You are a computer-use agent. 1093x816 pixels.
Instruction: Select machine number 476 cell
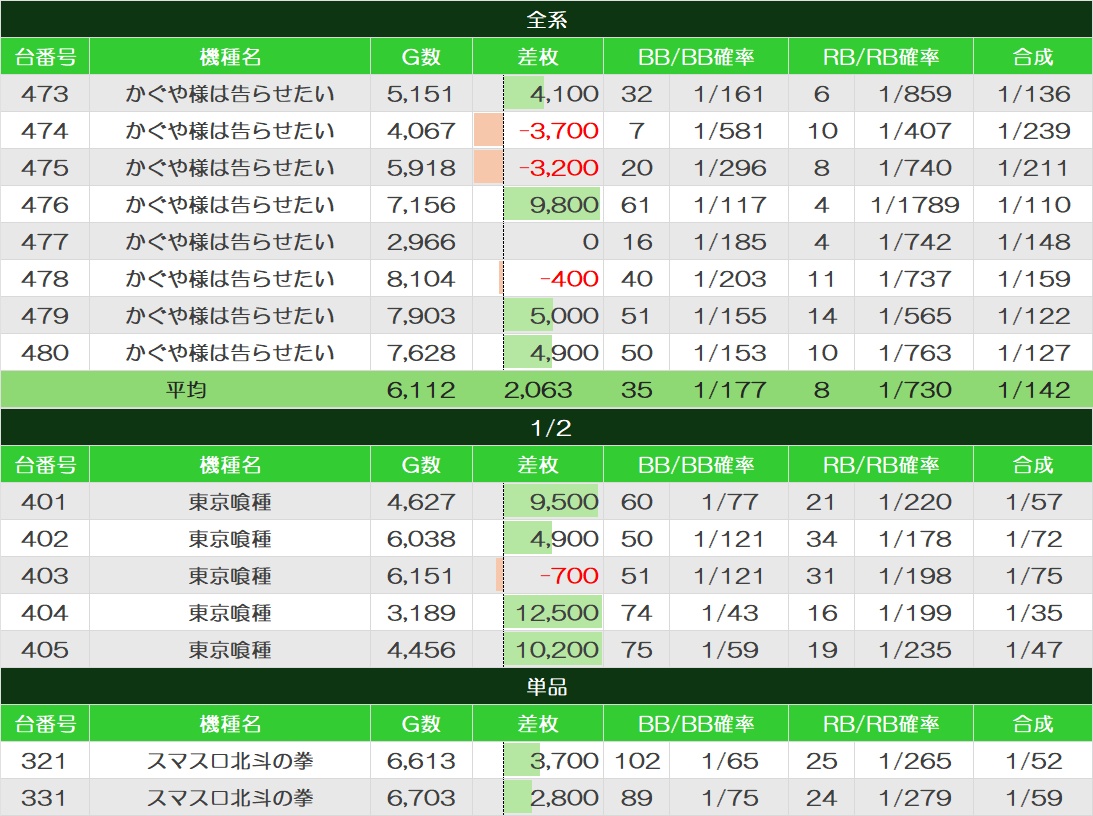[x=45, y=204]
